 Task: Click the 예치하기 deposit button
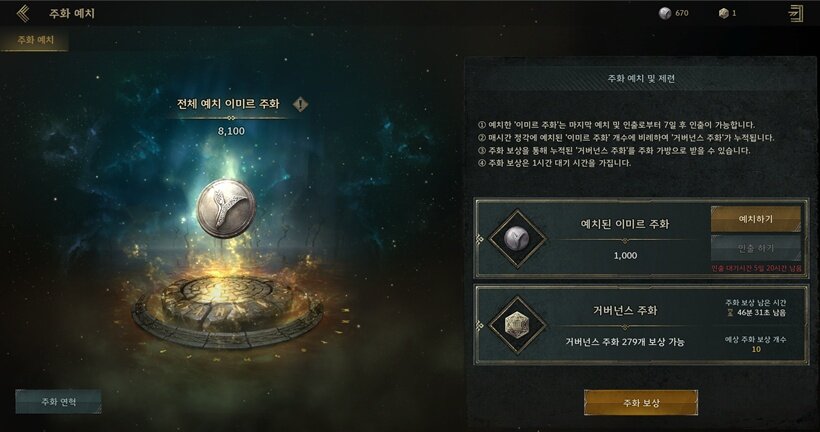pos(755,219)
